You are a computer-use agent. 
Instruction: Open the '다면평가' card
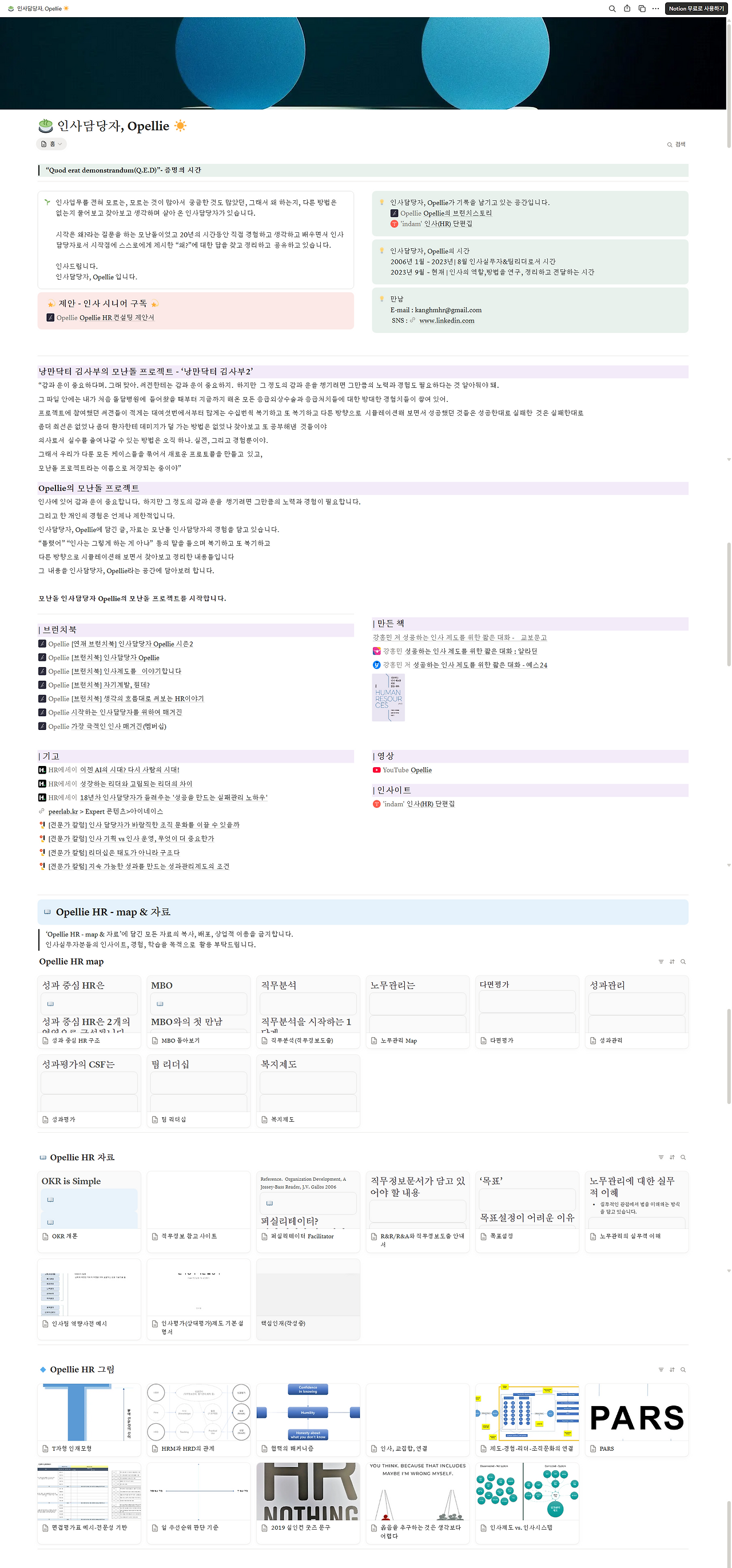pos(527,1011)
